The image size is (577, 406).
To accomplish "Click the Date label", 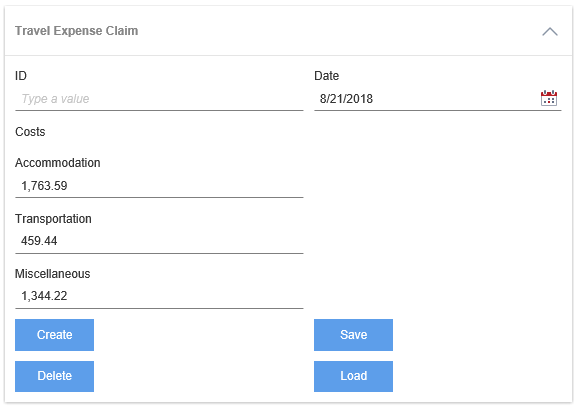I will tap(326, 76).
